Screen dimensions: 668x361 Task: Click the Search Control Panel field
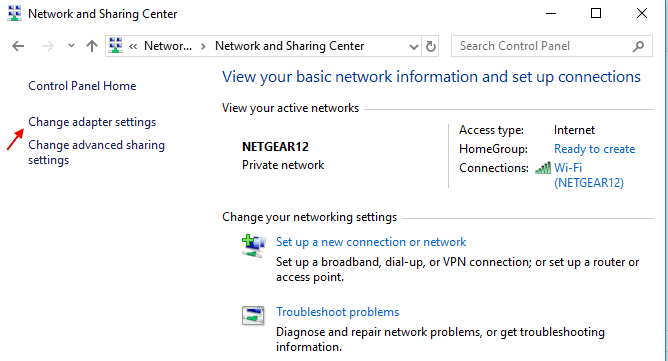[x=552, y=46]
